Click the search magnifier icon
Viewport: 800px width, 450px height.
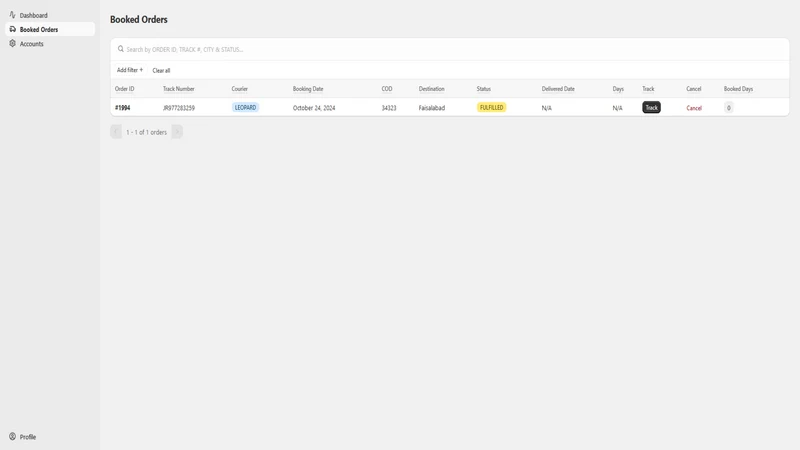pos(120,49)
